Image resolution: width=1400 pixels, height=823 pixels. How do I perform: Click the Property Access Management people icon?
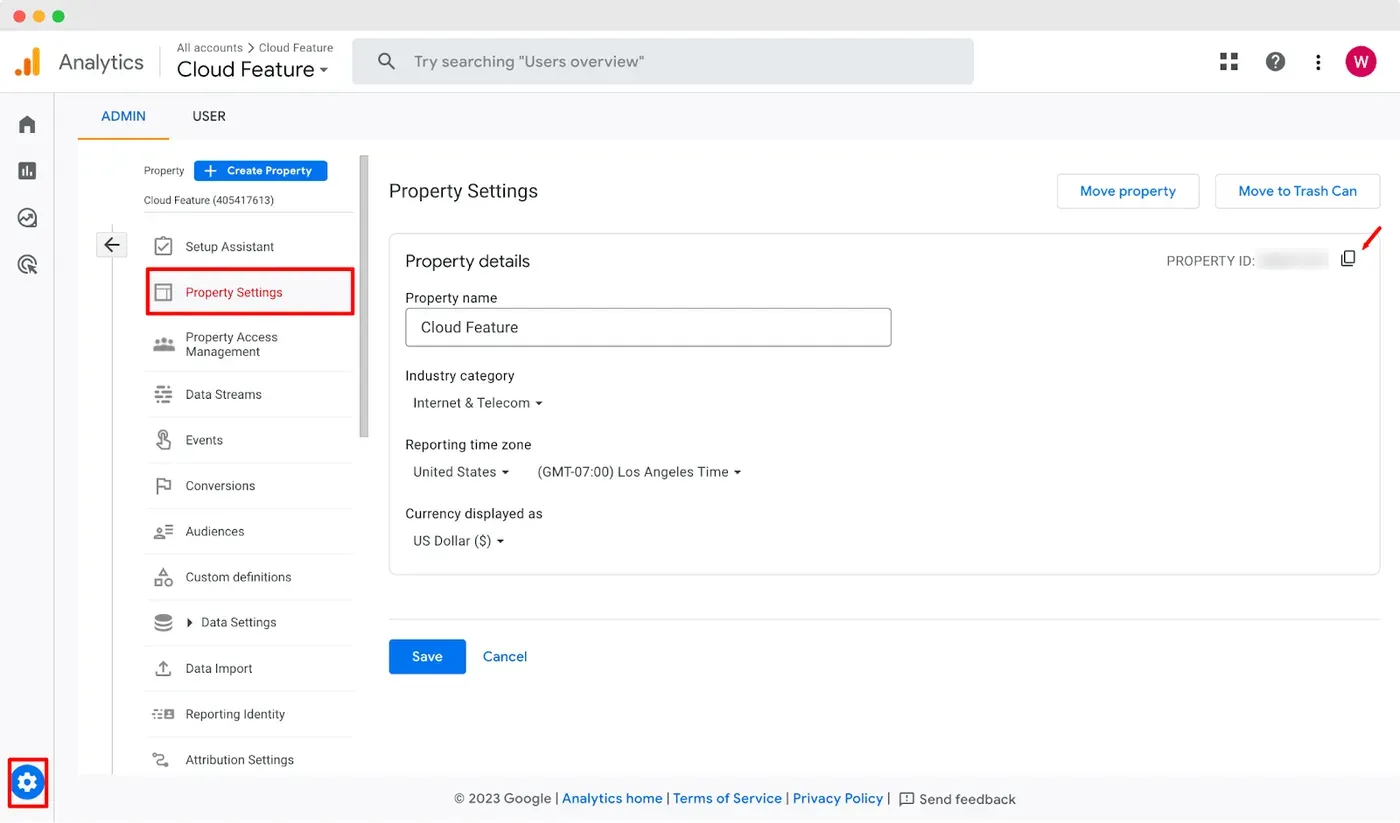pos(163,345)
